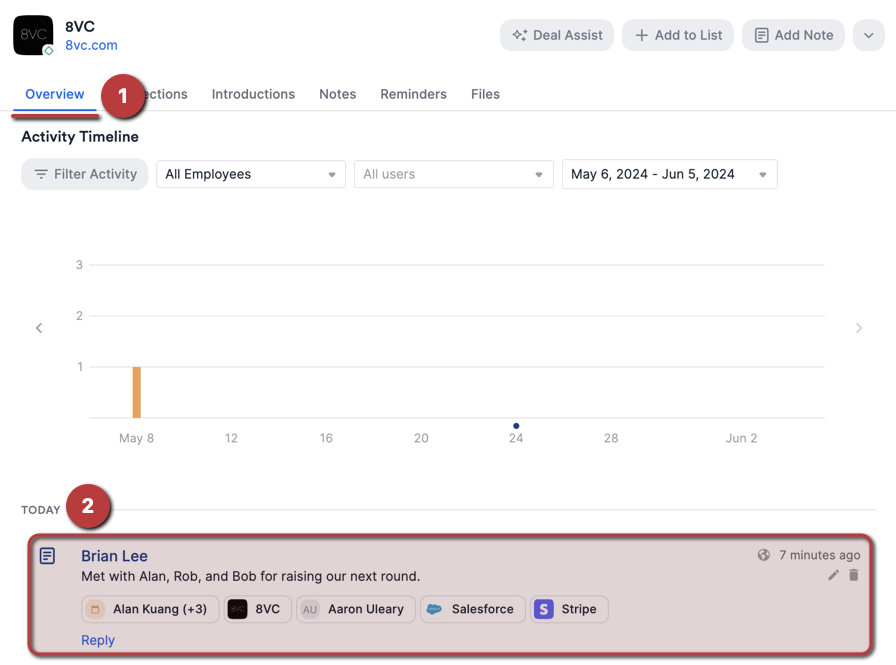Click the Stripe S icon chip
Image resolution: width=896 pixels, height=665 pixels.
click(x=544, y=609)
